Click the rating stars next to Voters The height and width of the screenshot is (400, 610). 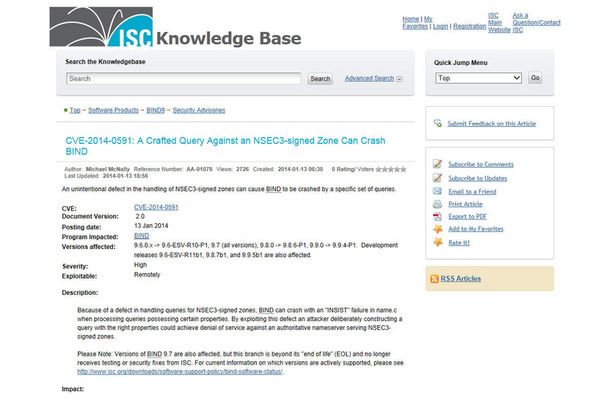(391, 169)
